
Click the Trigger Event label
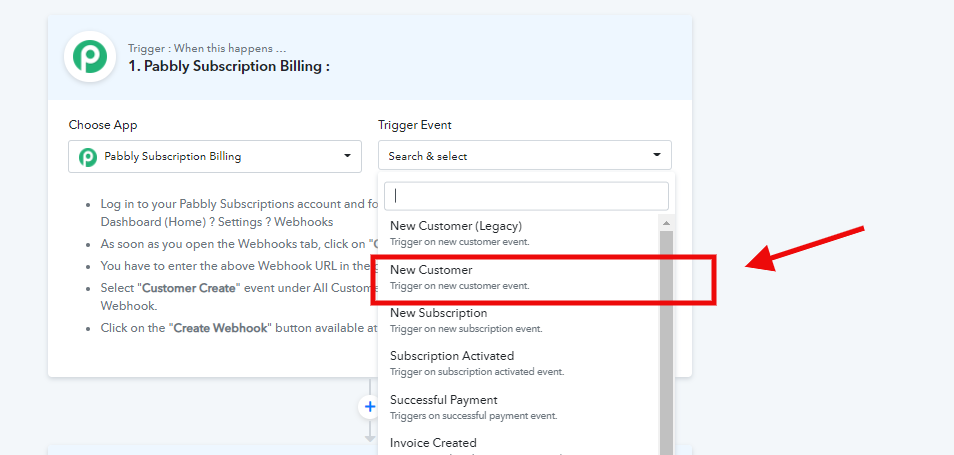[x=415, y=125]
